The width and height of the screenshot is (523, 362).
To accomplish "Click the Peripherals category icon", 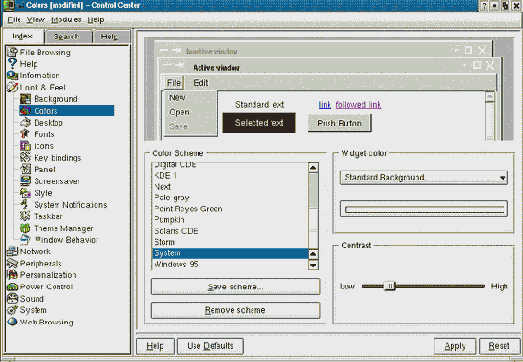I will [x=12, y=263].
